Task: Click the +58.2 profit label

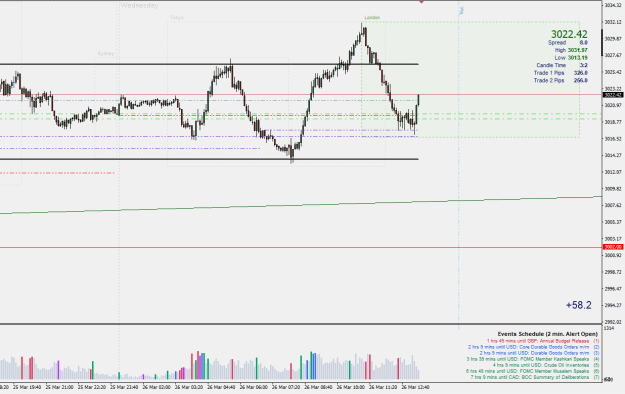Action: pyautogui.click(x=578, y=305)
